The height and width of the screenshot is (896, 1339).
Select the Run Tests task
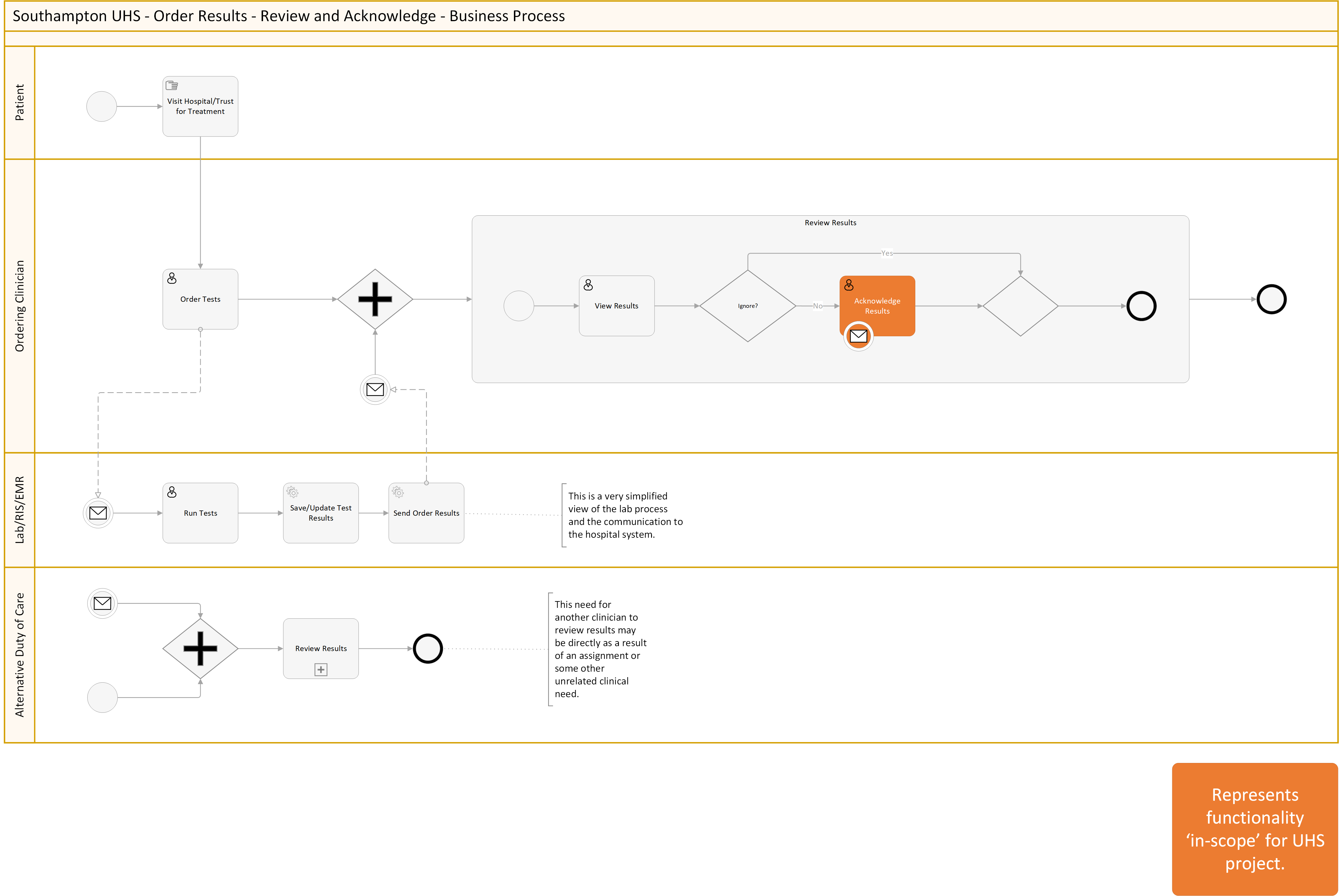click(200, 512)
